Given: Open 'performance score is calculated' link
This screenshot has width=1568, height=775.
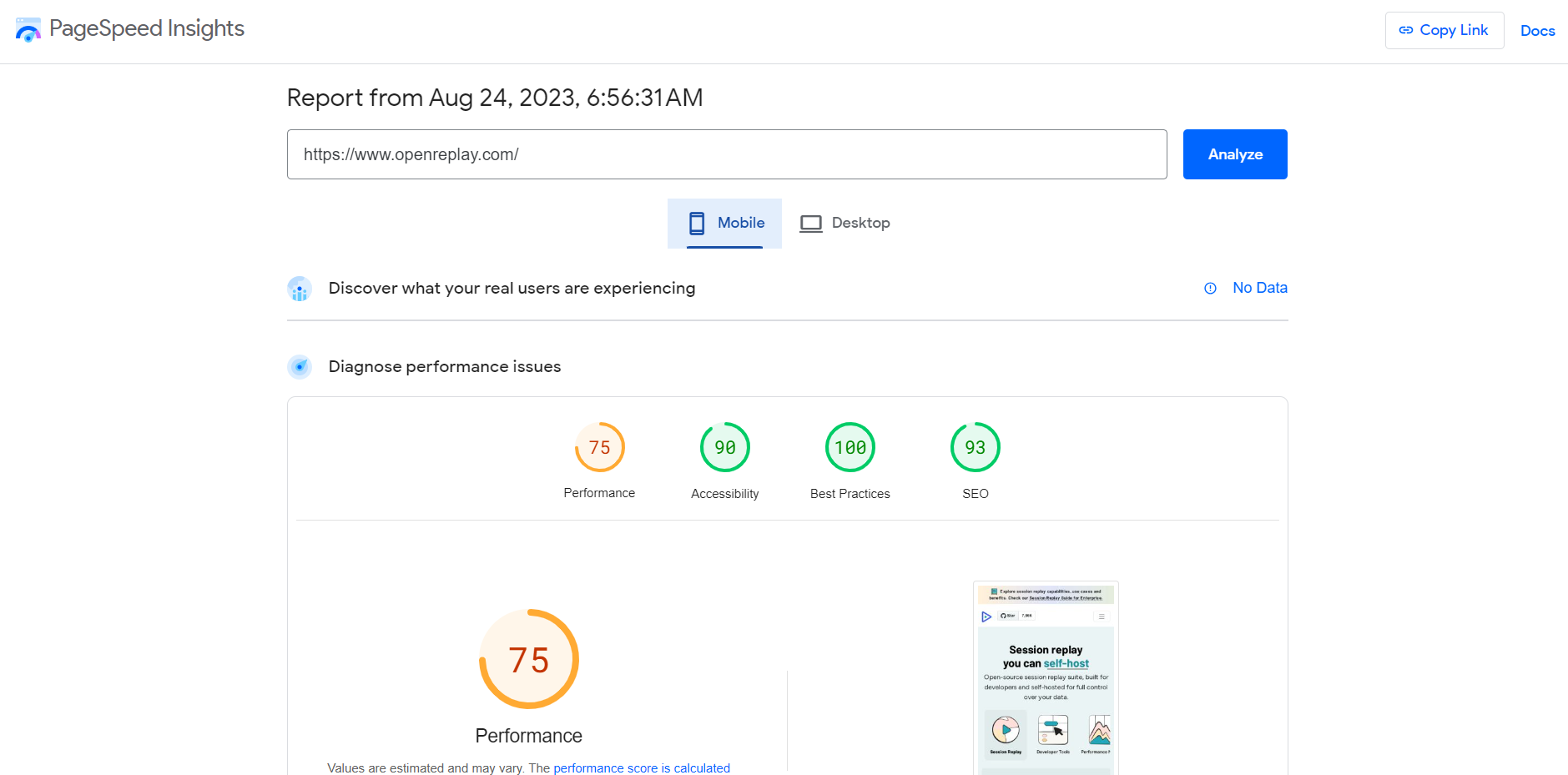Looking at the screenshot, I should 642,768.
